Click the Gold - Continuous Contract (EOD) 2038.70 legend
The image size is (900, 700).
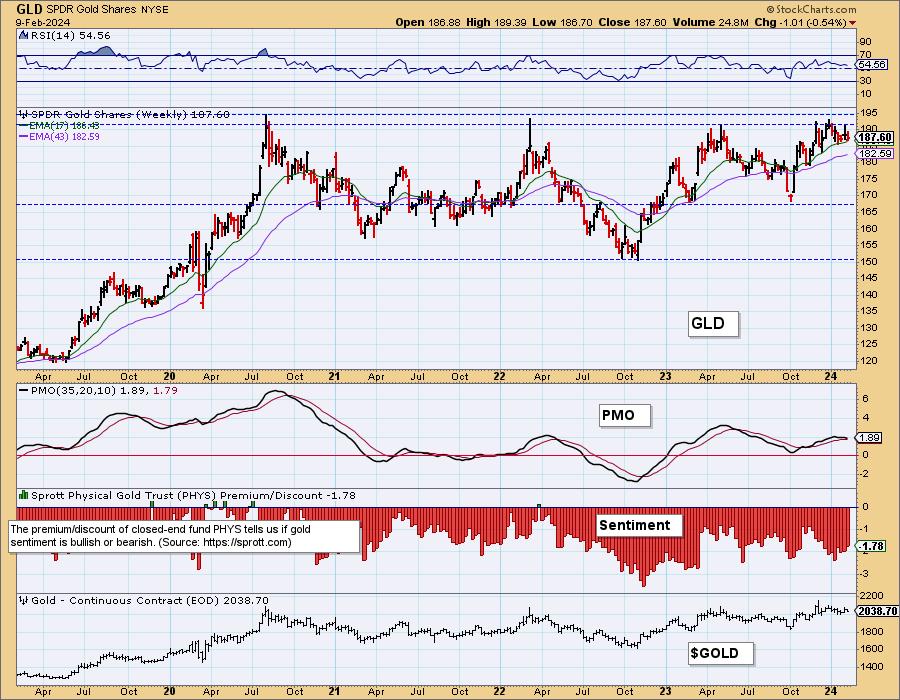150,600
